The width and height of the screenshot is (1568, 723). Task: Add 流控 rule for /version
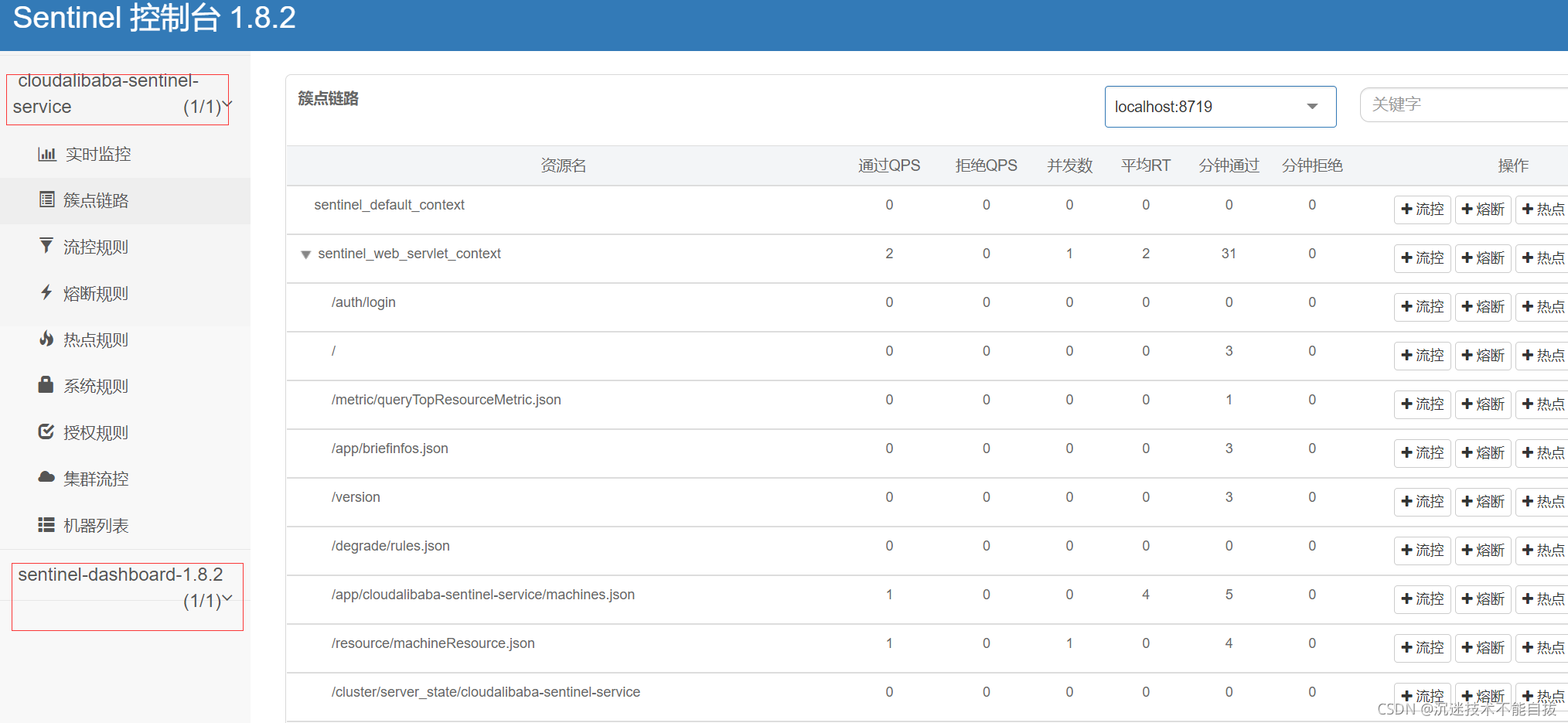(x=1422, y=502)
